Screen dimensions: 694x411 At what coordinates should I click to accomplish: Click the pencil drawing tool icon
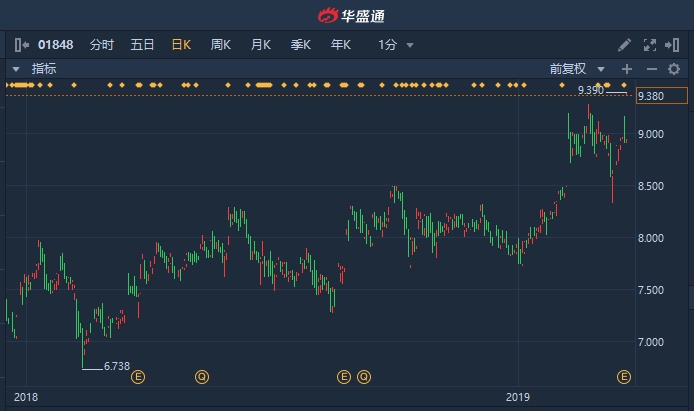(x=624, y=45)
